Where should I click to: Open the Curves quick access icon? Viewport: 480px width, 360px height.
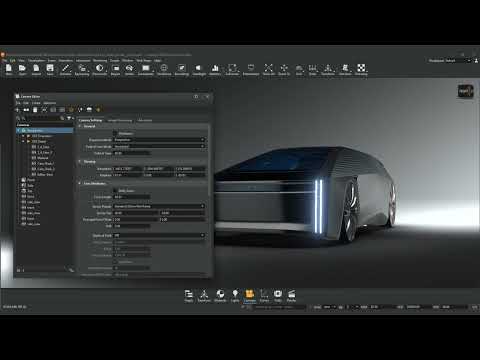click(x=264, y=296)
